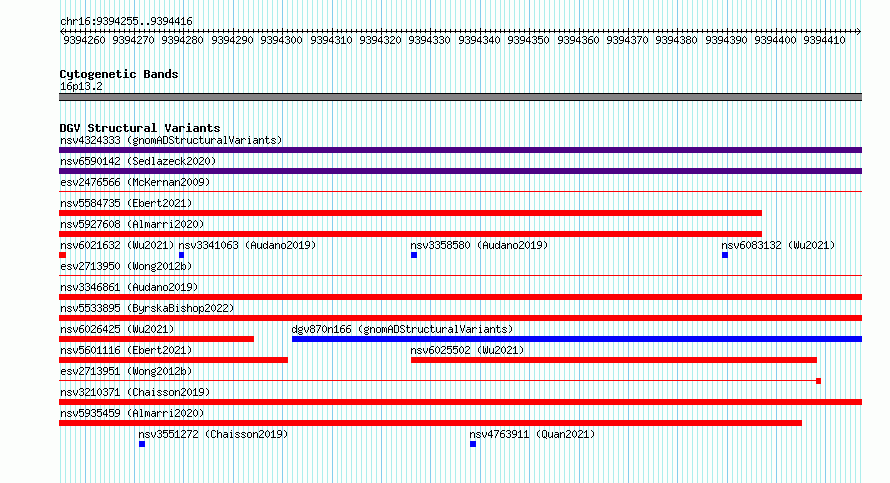Select the red nsv5533895 variant bar
Image resolution: width=890 pixels, height=483 pixels.
click(x=460, y=318)
